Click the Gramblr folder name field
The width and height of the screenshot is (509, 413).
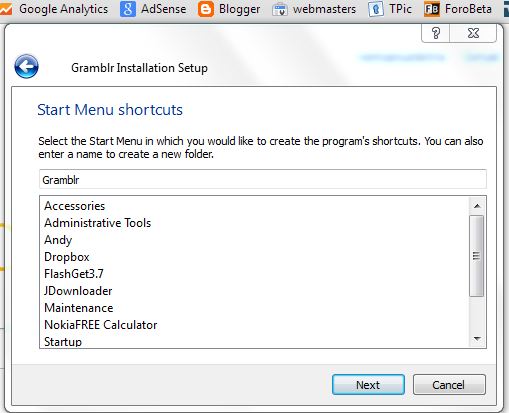point(263,179)
